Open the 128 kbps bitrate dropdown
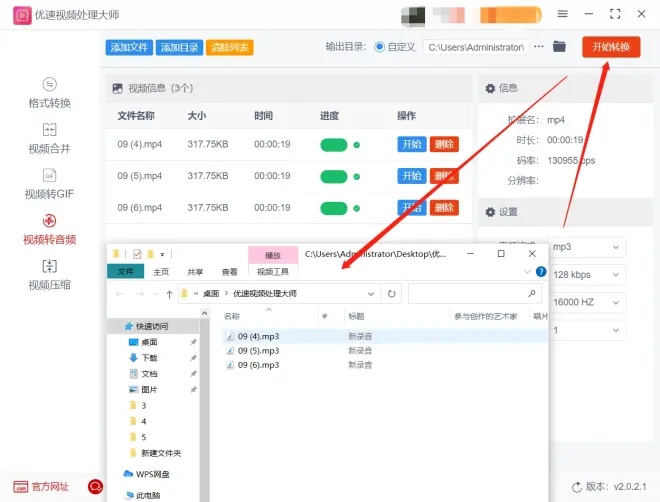The height and width of the screenshot is (502, 660). click(587, 274)
